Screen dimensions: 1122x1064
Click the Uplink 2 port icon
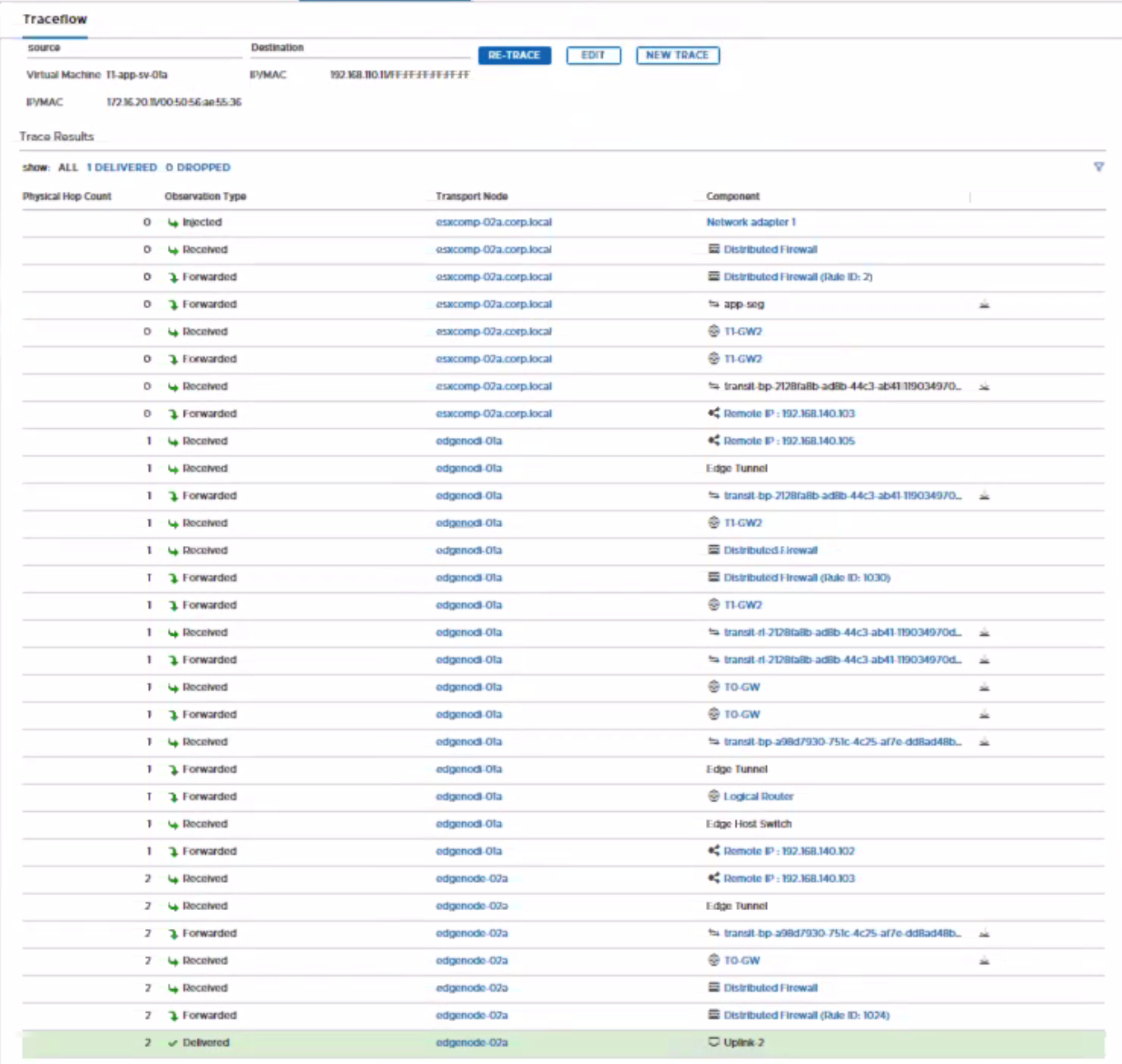[x=713, y=1043]
